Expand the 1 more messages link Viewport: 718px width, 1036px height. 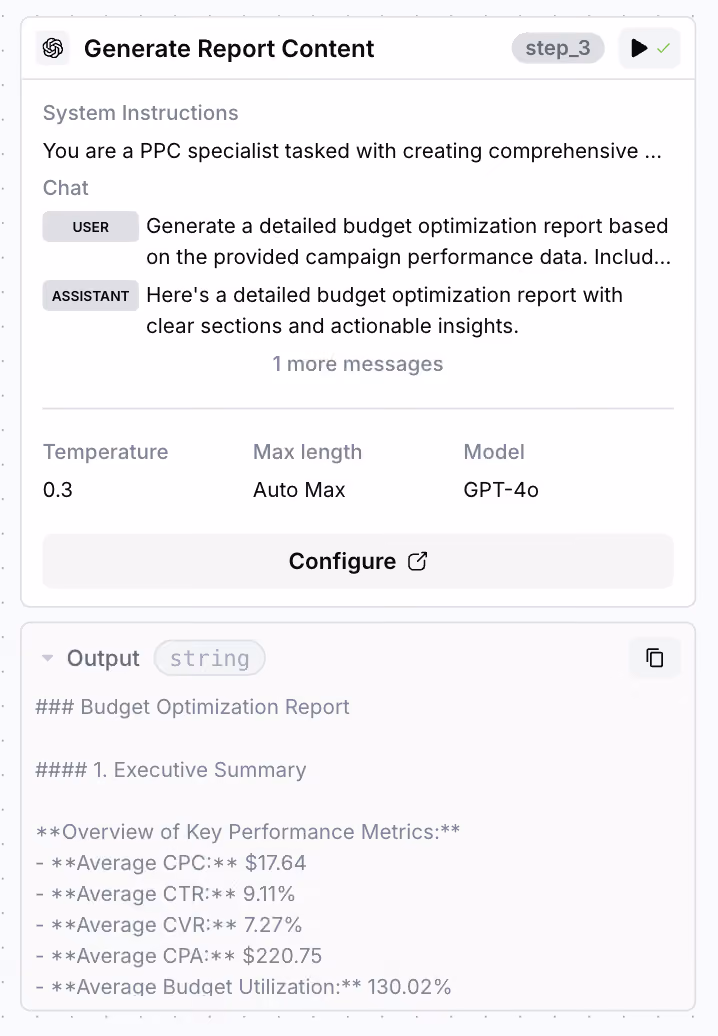[358, 364]
